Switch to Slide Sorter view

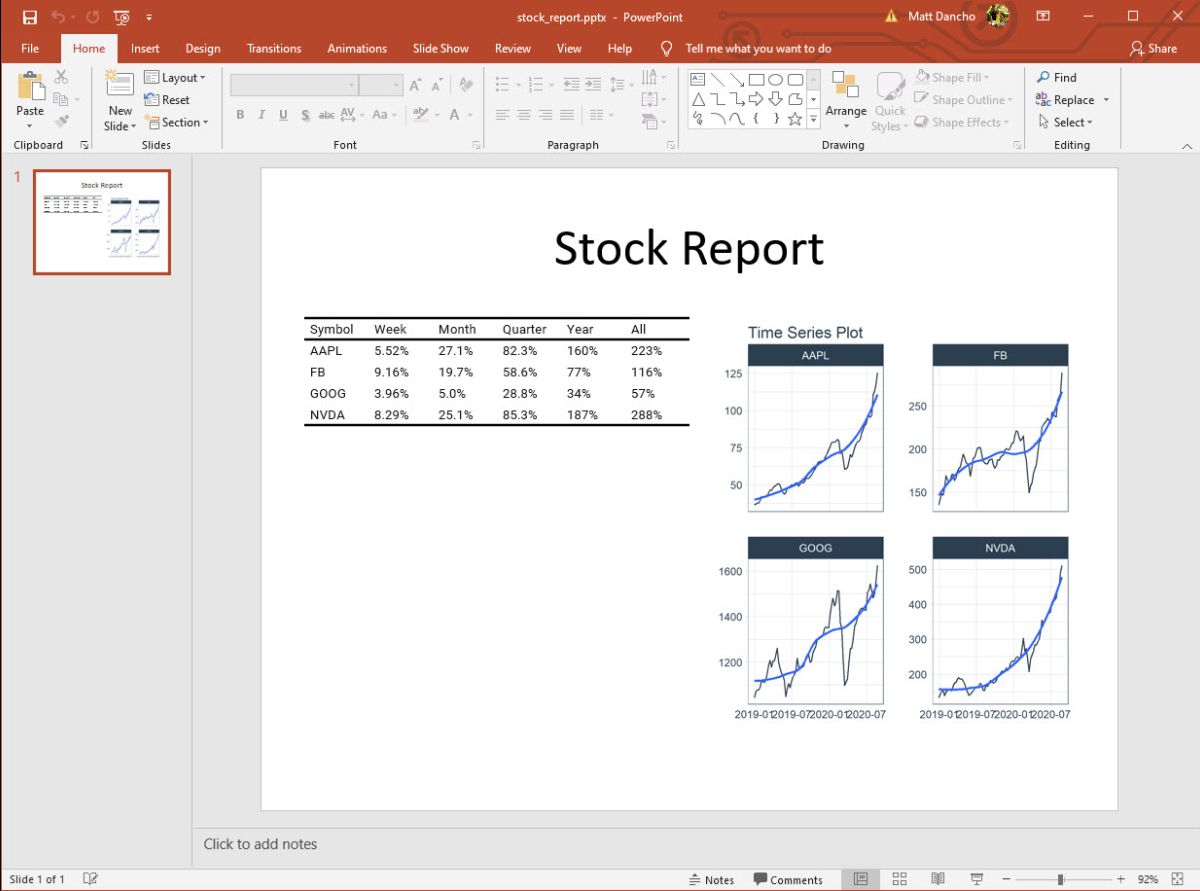tap(899, 879)
